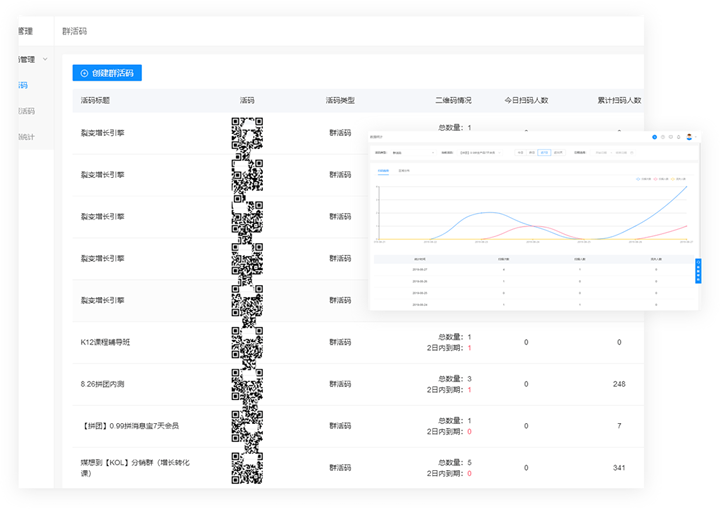Viewport: 720px width, 509px height.
Task: Open the second code-name dropdown in statistics window
Action: 480,153
